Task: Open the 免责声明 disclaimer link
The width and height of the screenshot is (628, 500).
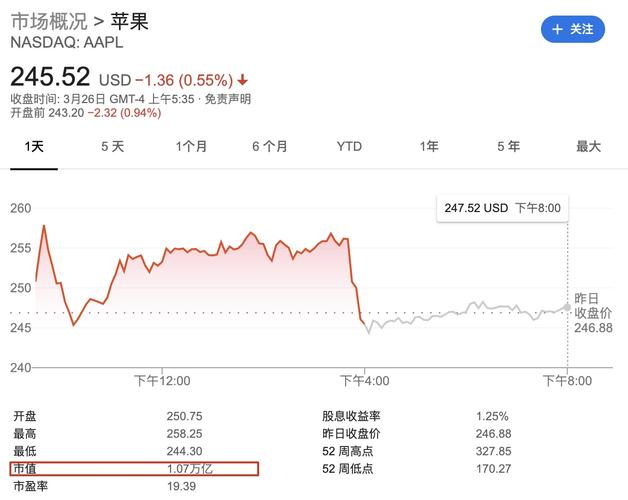Action: tap(228, 98)
